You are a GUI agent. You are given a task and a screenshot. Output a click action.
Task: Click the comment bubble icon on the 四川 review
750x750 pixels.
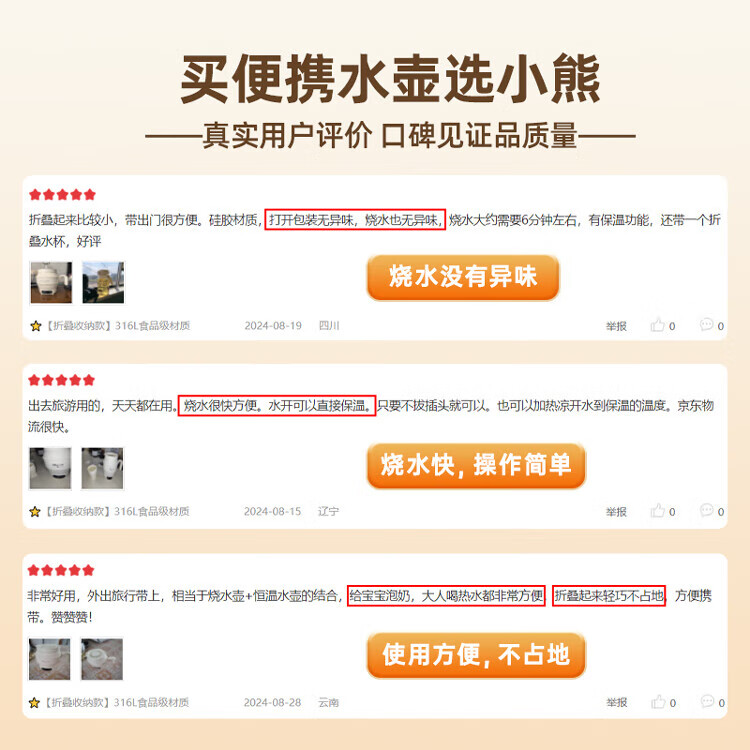point(706,325)
